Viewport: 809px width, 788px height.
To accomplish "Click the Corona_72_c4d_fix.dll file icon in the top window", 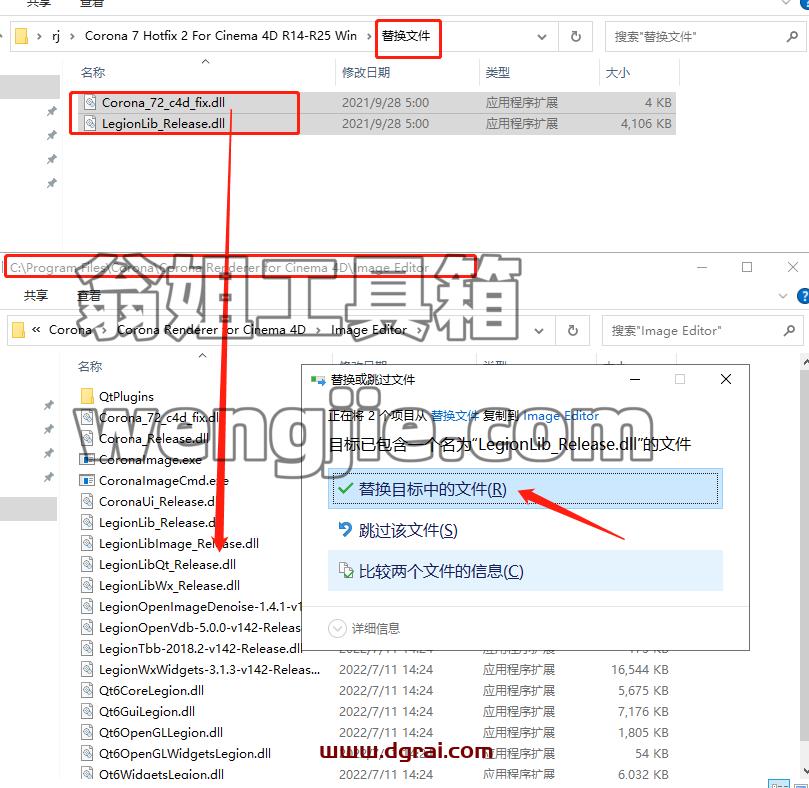I will pyautogui.click(x=90, y=102).
